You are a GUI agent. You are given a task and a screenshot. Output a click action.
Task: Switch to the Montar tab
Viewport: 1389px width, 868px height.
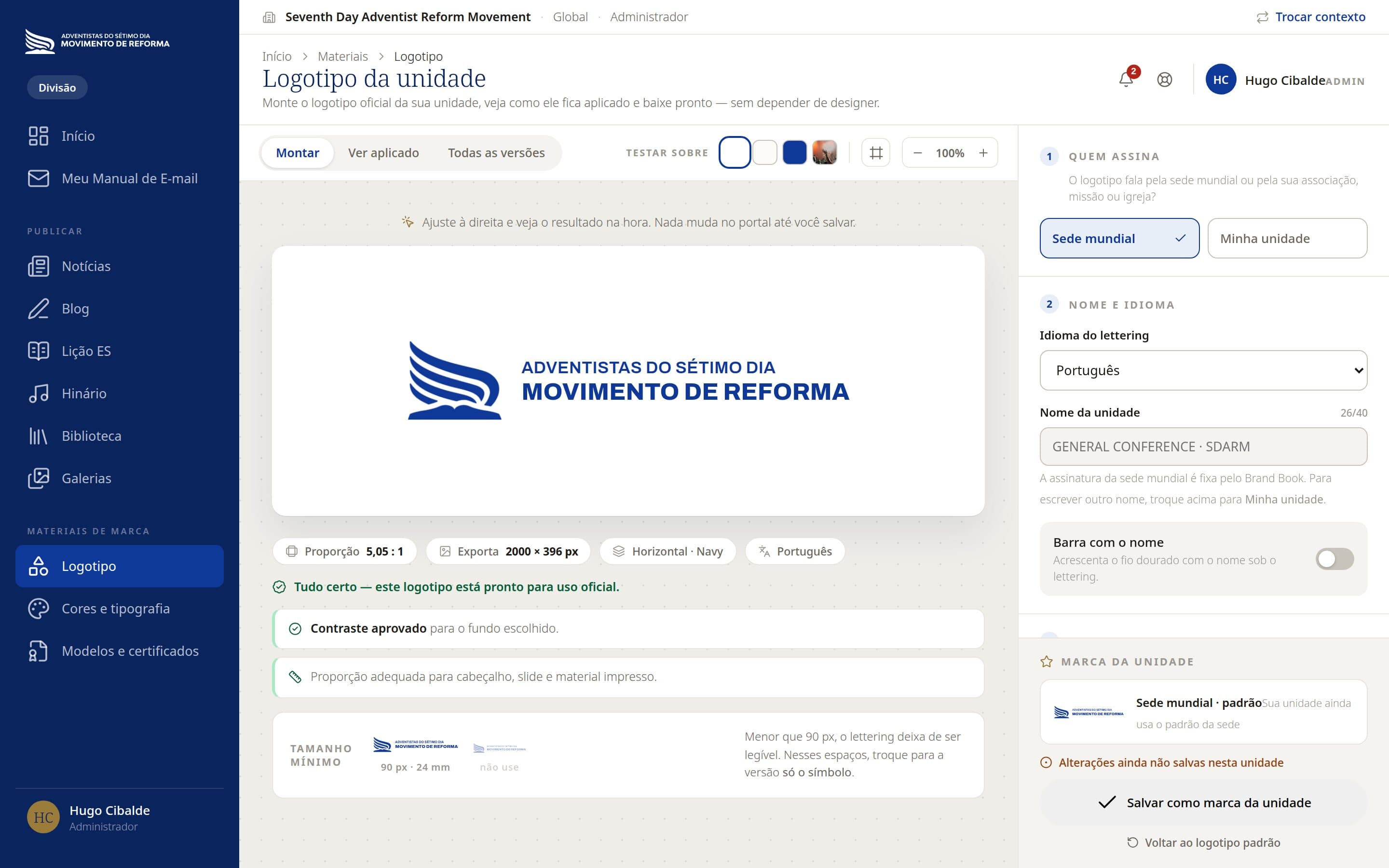coord(297,153)
